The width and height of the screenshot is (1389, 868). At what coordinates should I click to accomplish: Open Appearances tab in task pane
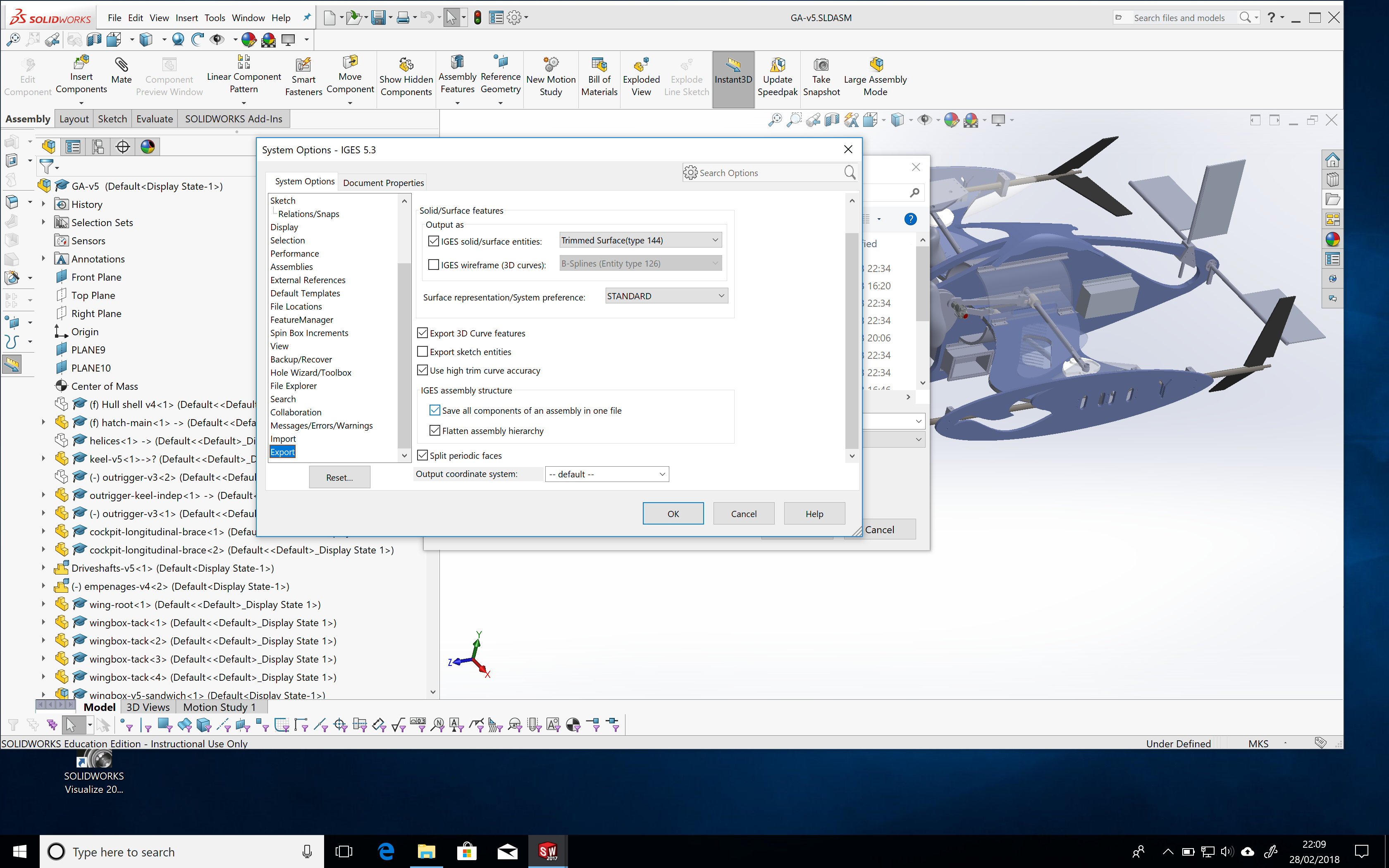(1332, 239)
